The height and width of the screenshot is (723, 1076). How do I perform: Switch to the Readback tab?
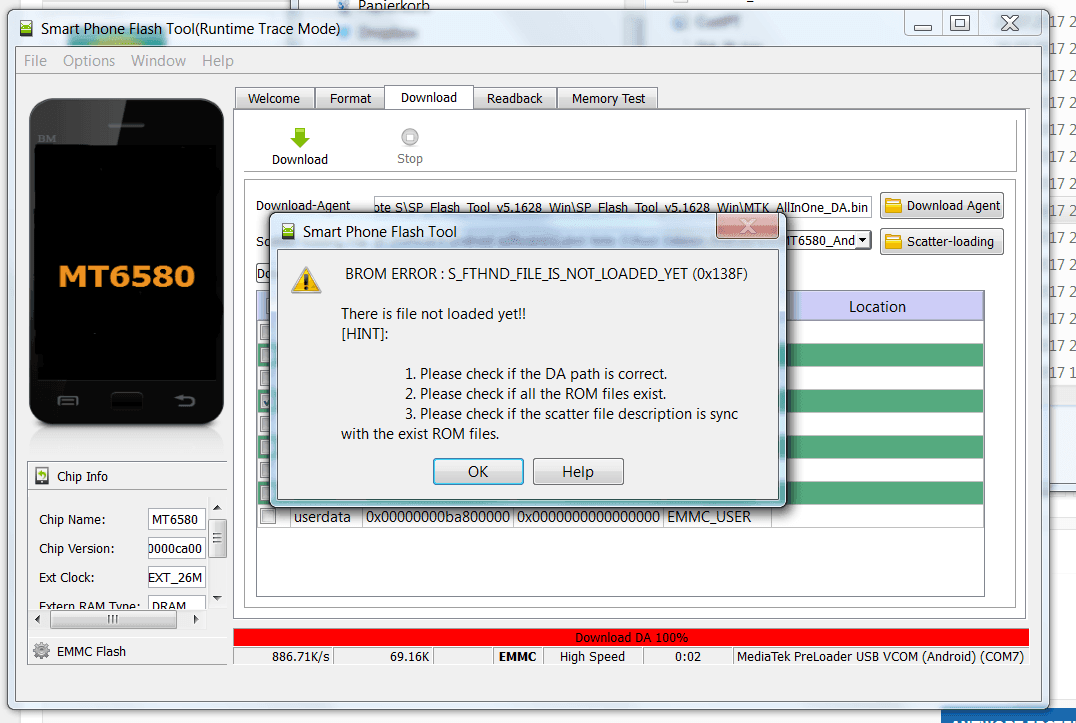515,98
